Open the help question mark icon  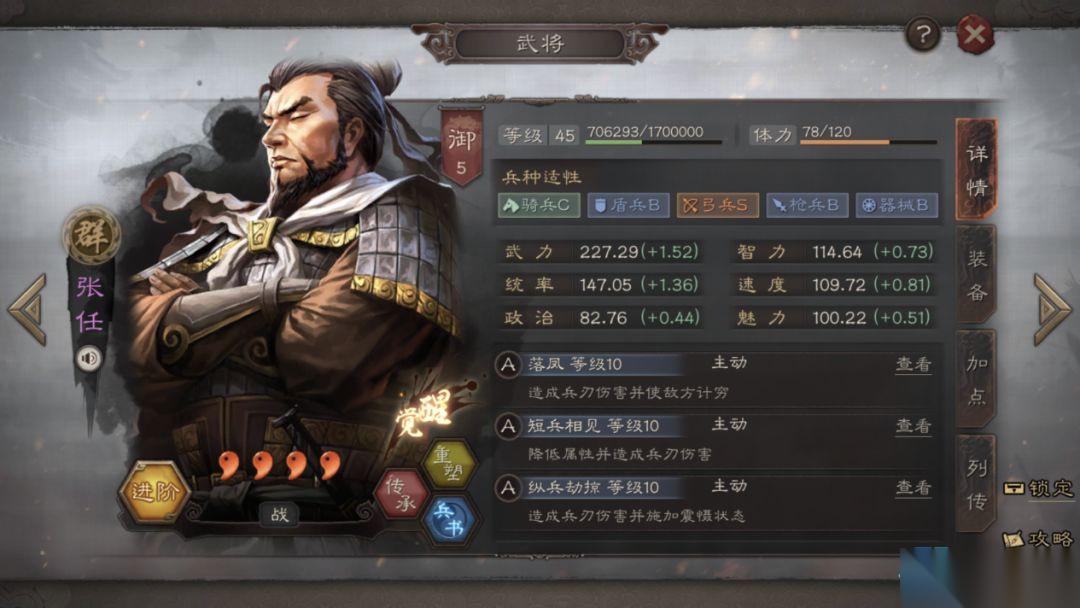pos(923,33)
